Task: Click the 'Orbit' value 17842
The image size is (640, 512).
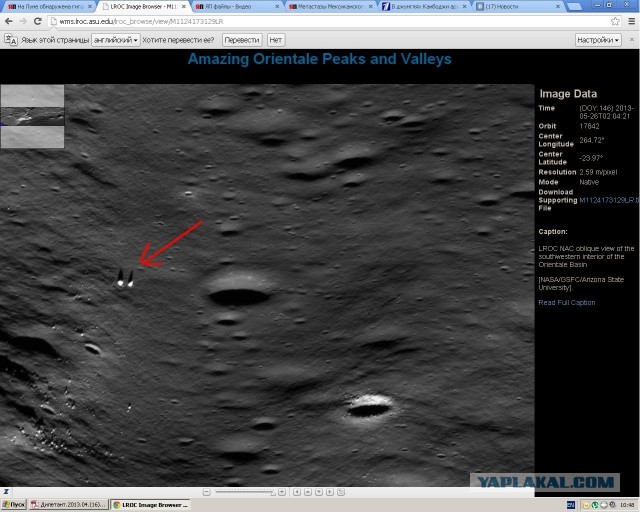Action: (589, 126)
